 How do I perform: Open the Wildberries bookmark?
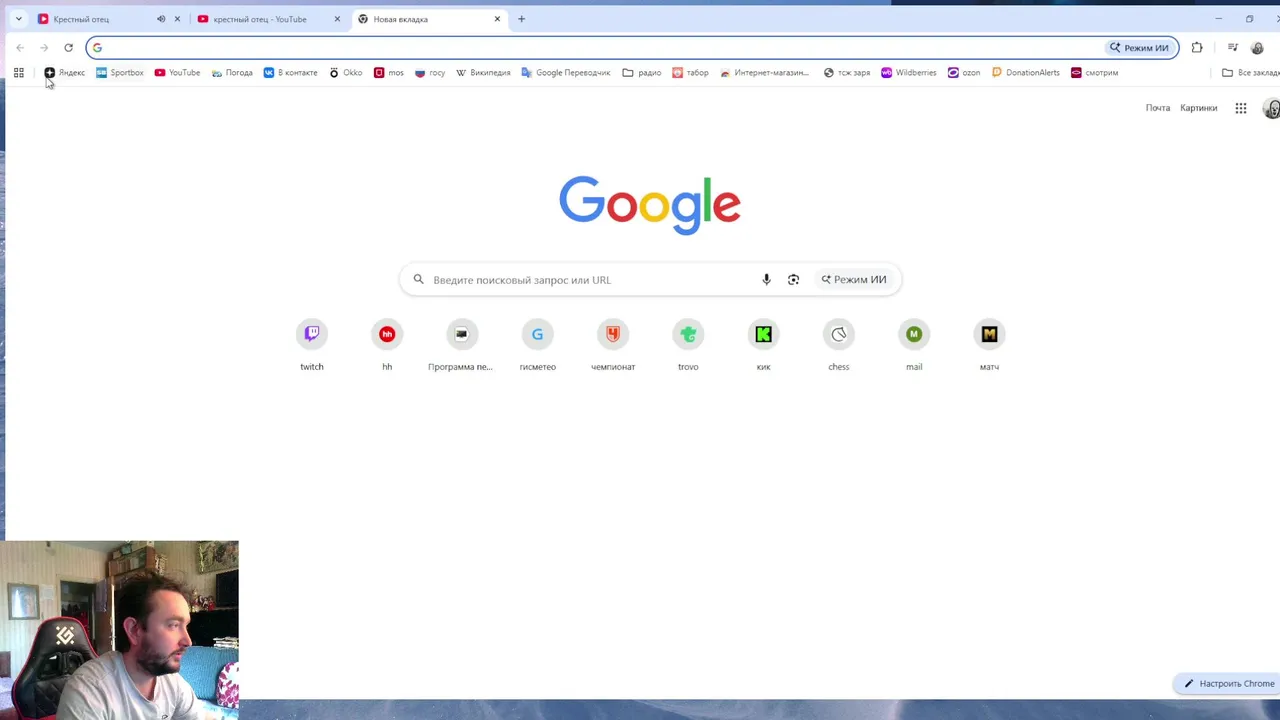click(x=909, y=72)
